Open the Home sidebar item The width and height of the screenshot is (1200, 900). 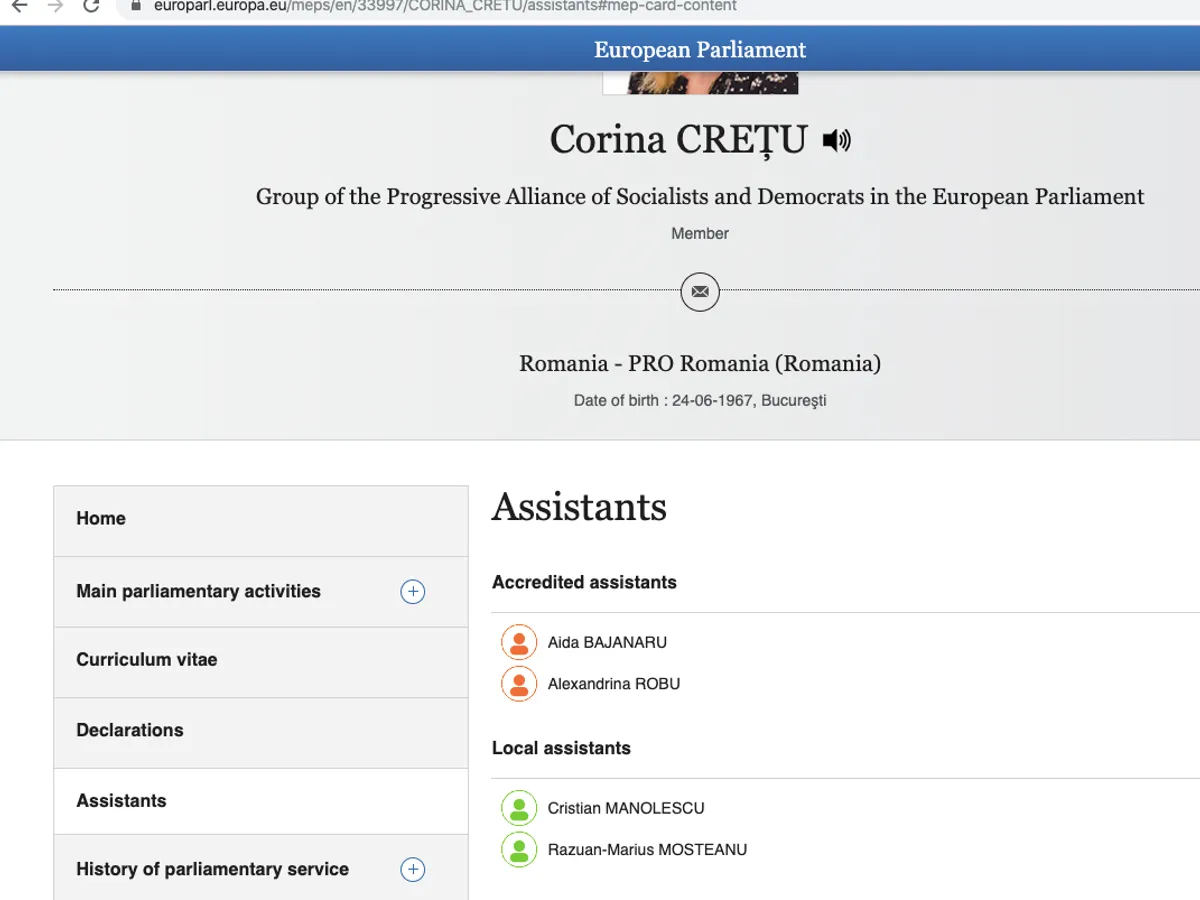point(101,518)
